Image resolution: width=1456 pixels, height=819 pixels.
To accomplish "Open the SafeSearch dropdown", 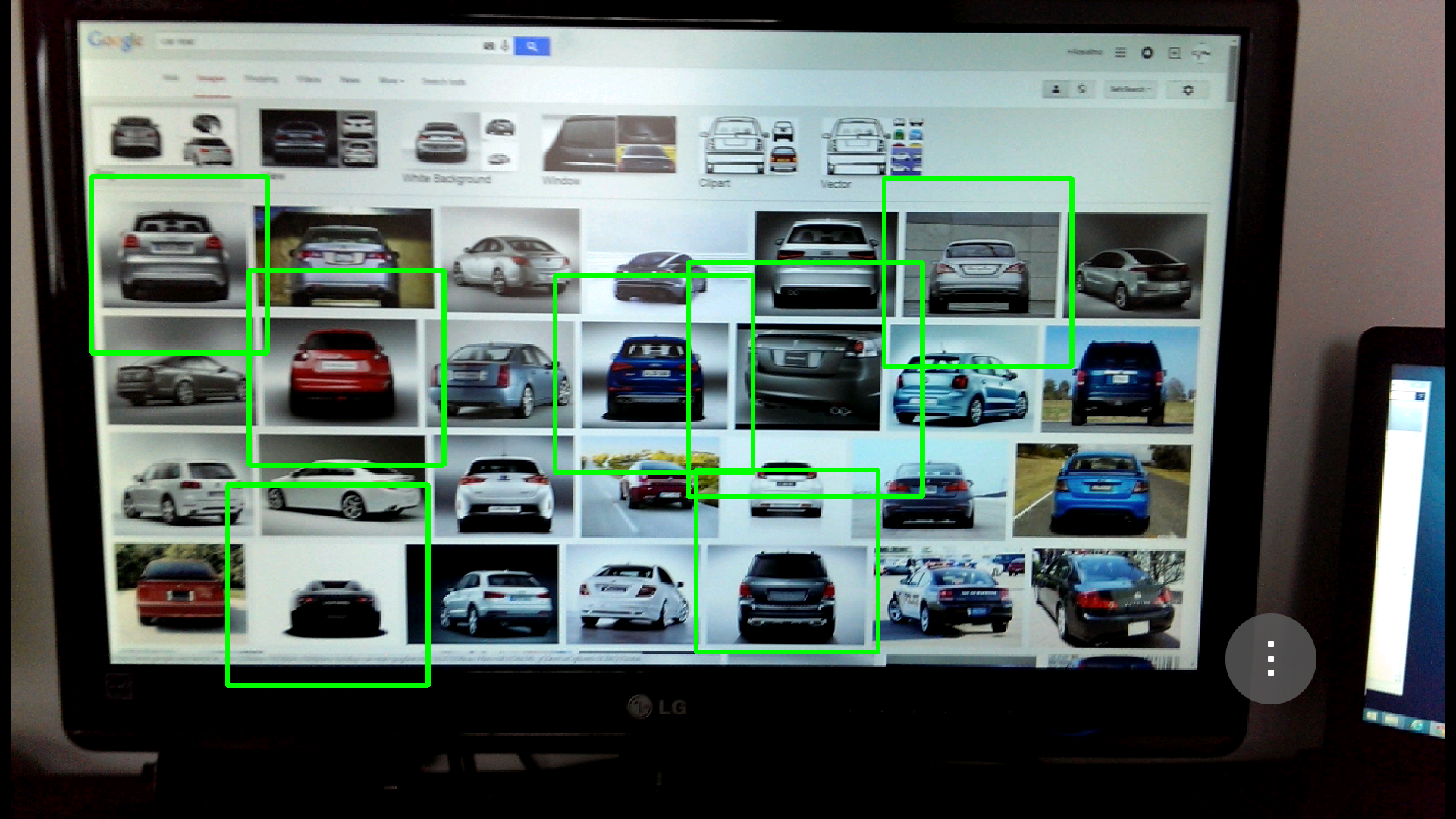I will (x=1130, y=89).
